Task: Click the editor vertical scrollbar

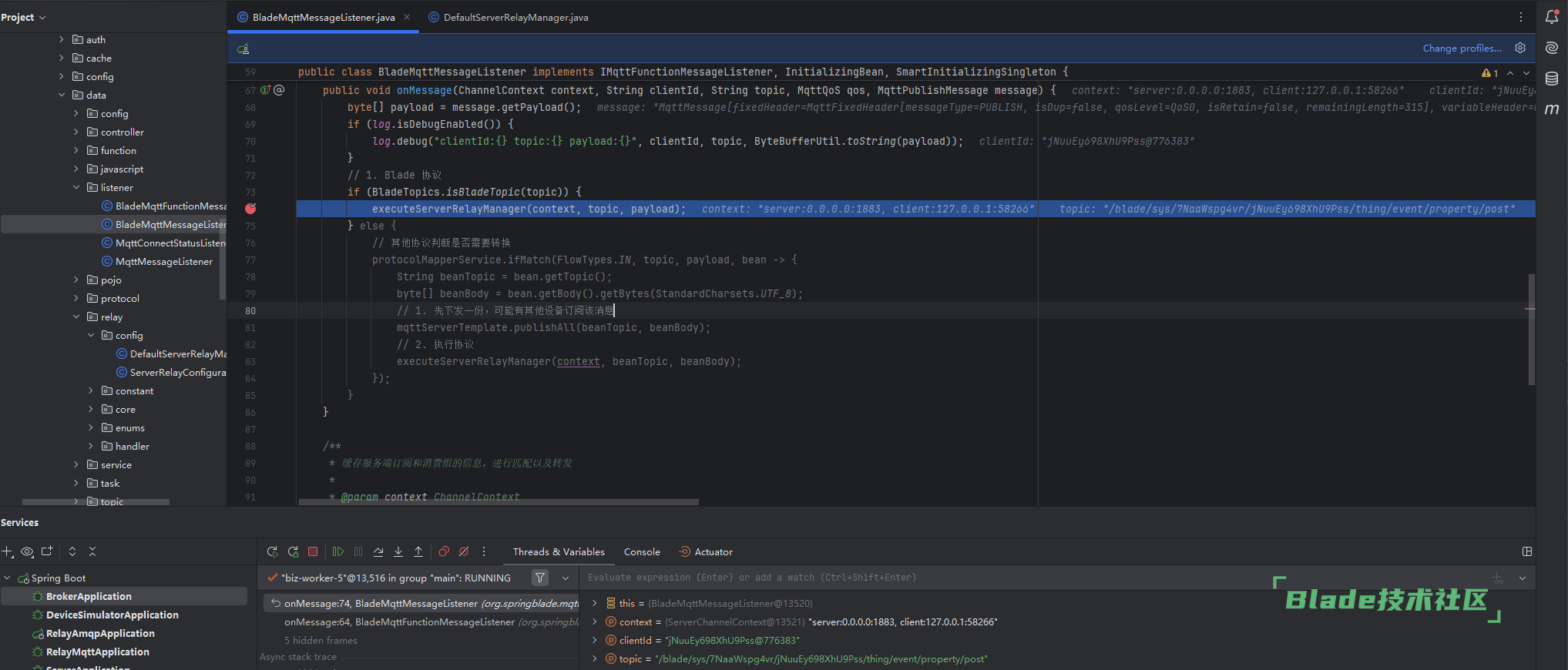Action: 1531,330
